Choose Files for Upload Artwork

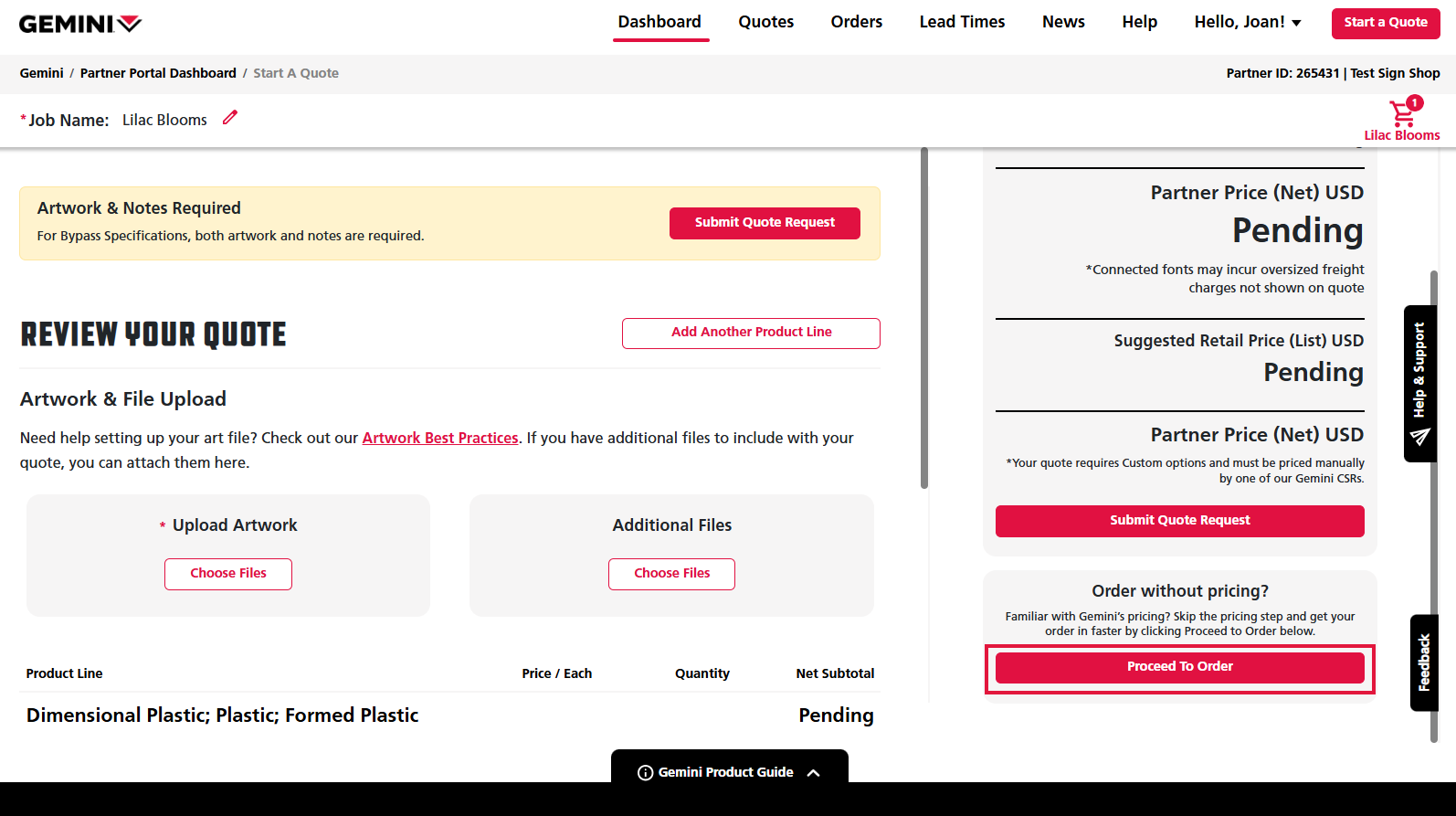[228, 574]
